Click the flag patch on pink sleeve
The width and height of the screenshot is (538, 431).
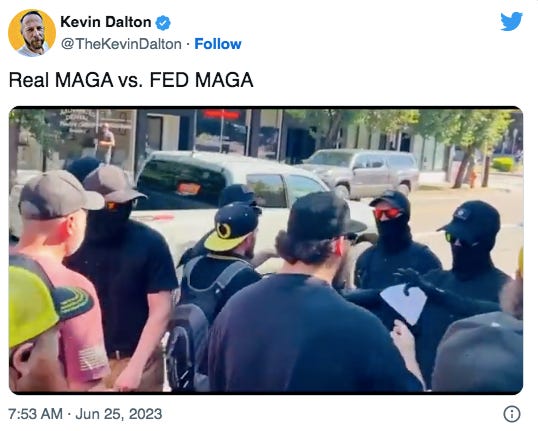tap(92, 360)
